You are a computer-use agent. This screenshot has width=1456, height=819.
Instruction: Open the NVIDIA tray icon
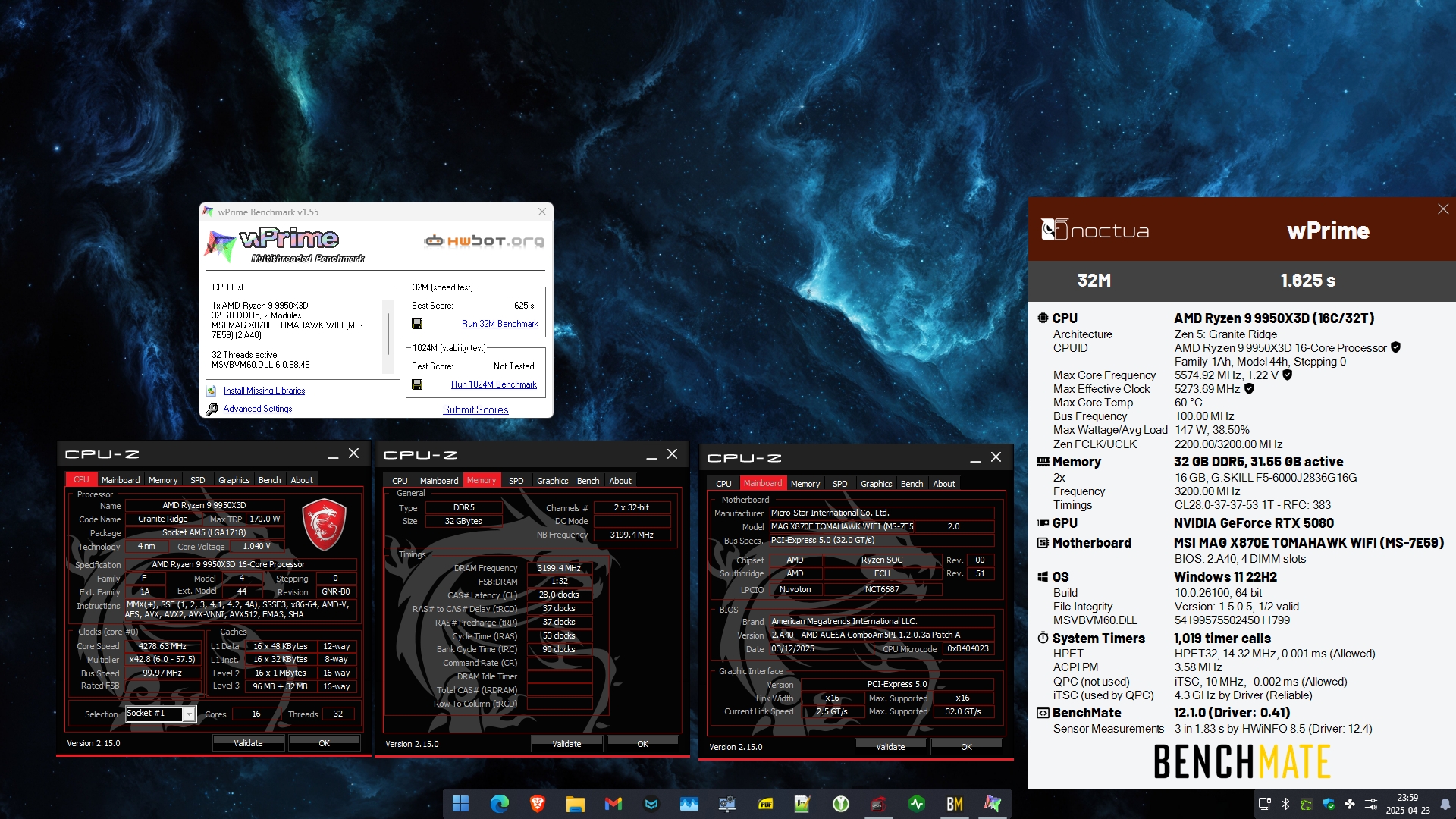pyautogui.click(x=1307, y=804)
